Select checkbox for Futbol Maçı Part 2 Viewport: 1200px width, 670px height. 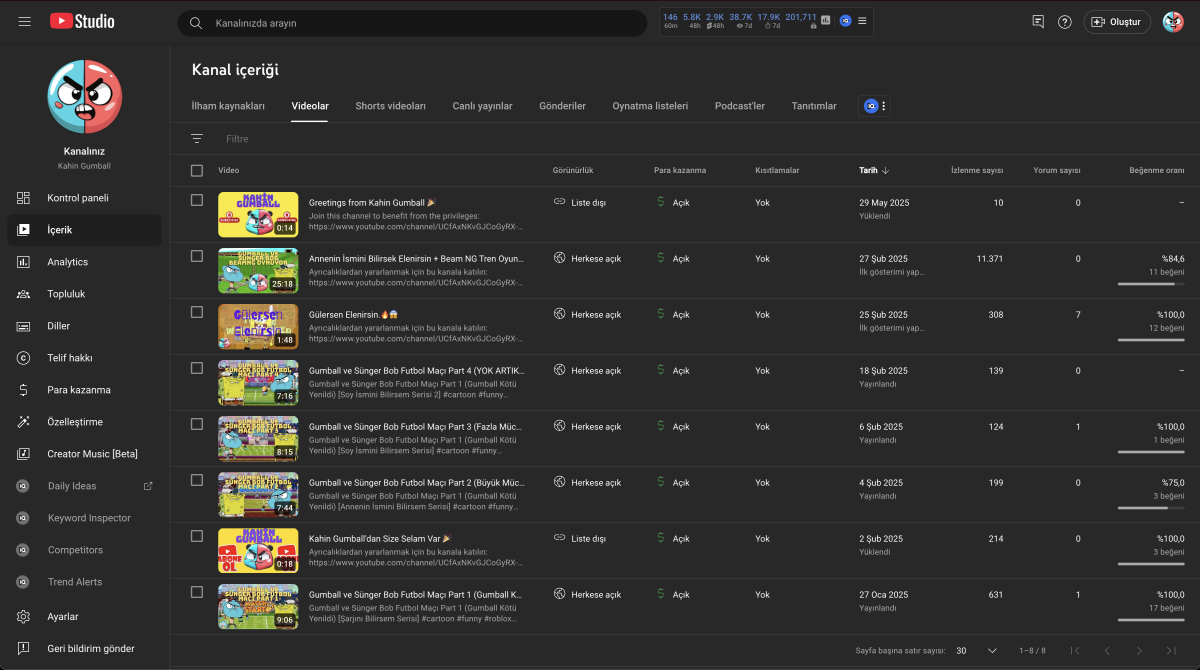coord(197,480)
